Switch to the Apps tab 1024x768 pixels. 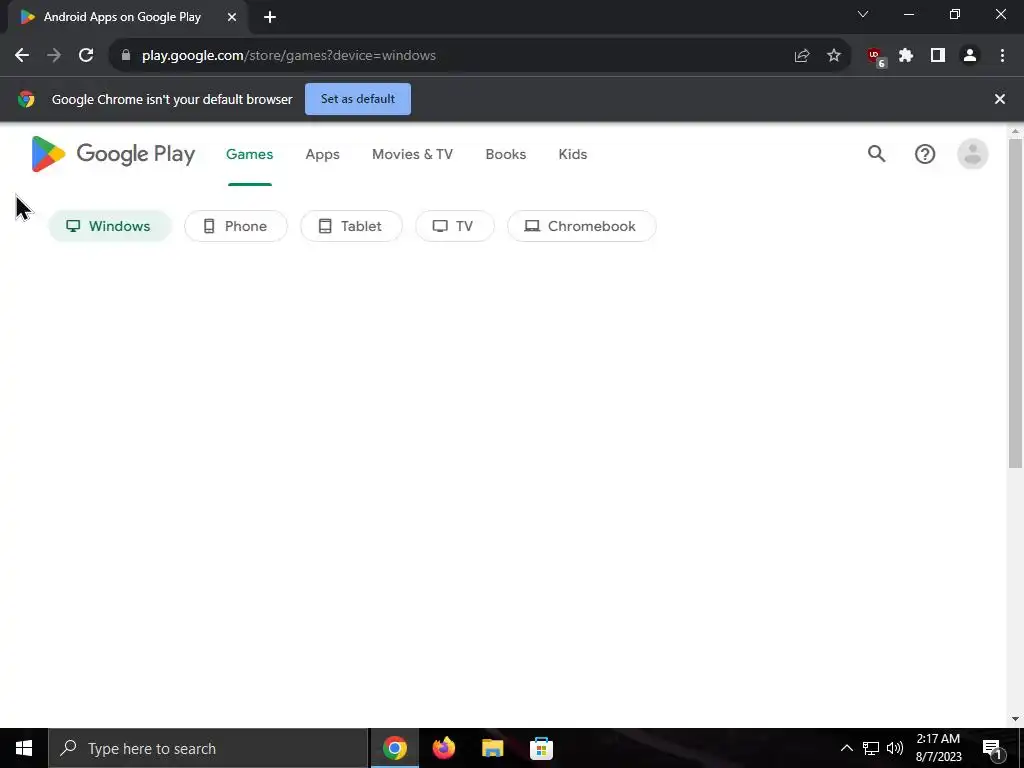(x=323, y=154)
